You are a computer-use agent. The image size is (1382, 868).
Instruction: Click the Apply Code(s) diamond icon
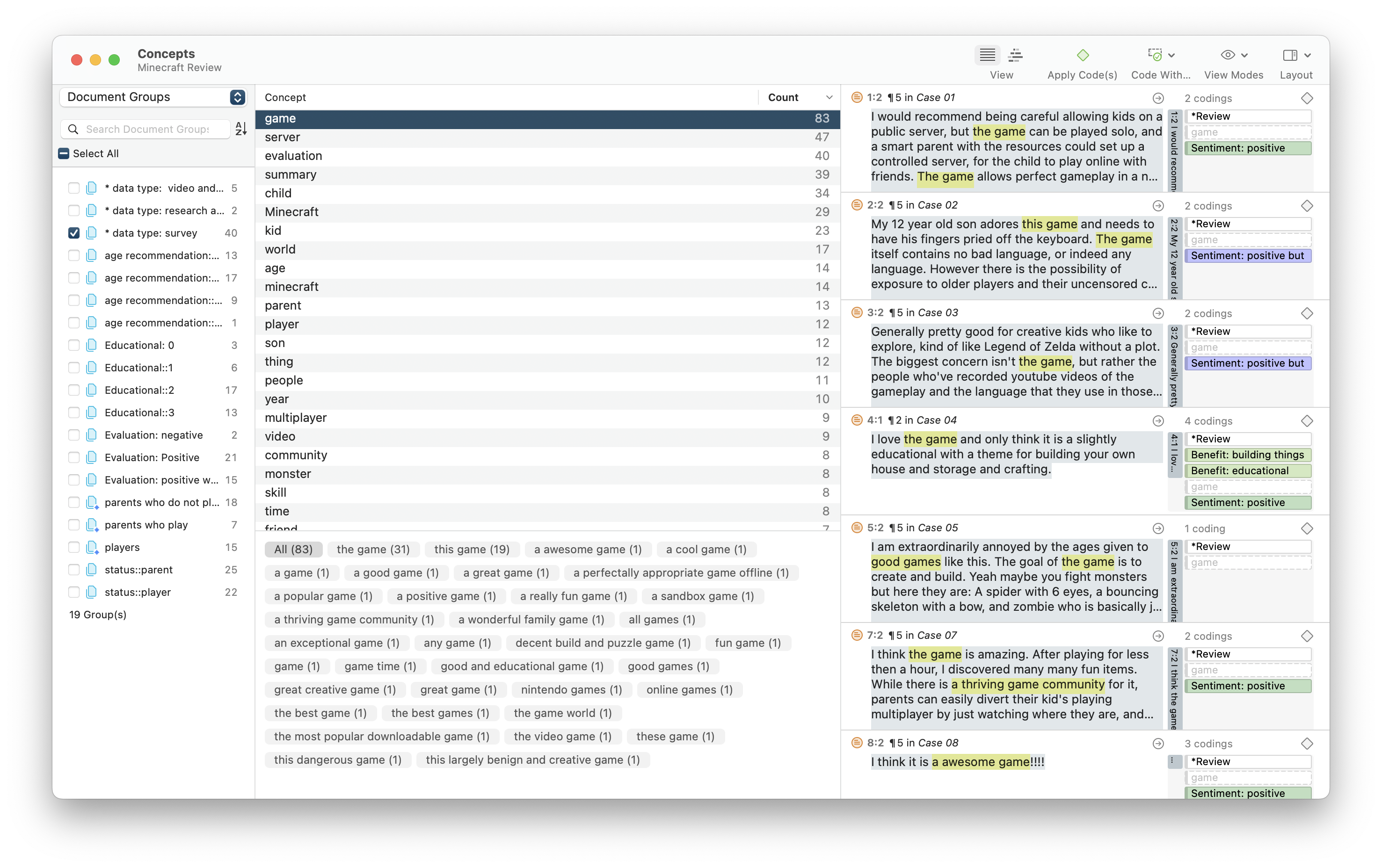point(1083,55)
